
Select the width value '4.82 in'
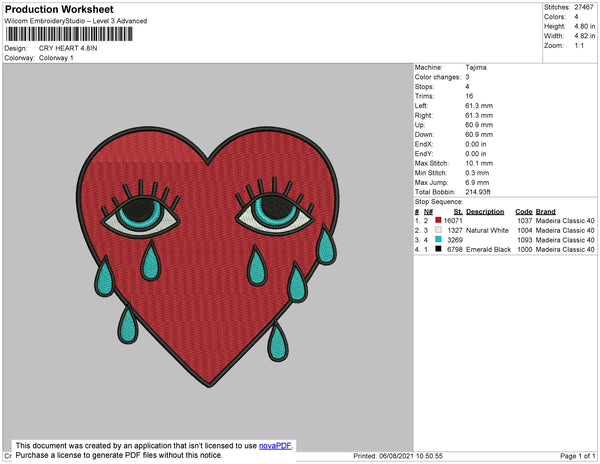click(585, 36)
